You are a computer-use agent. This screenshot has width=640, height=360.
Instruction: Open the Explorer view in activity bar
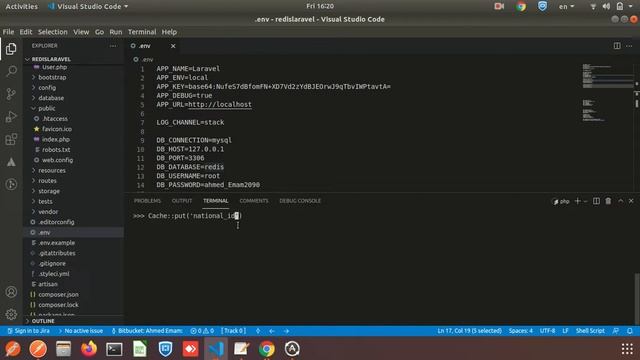11,49
